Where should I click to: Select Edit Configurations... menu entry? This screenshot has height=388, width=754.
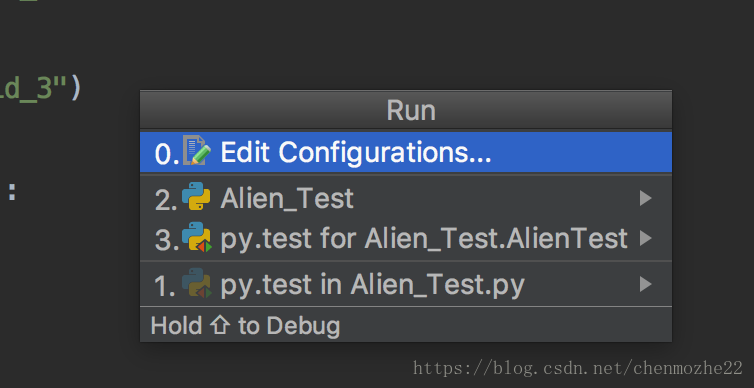point(406,152)
